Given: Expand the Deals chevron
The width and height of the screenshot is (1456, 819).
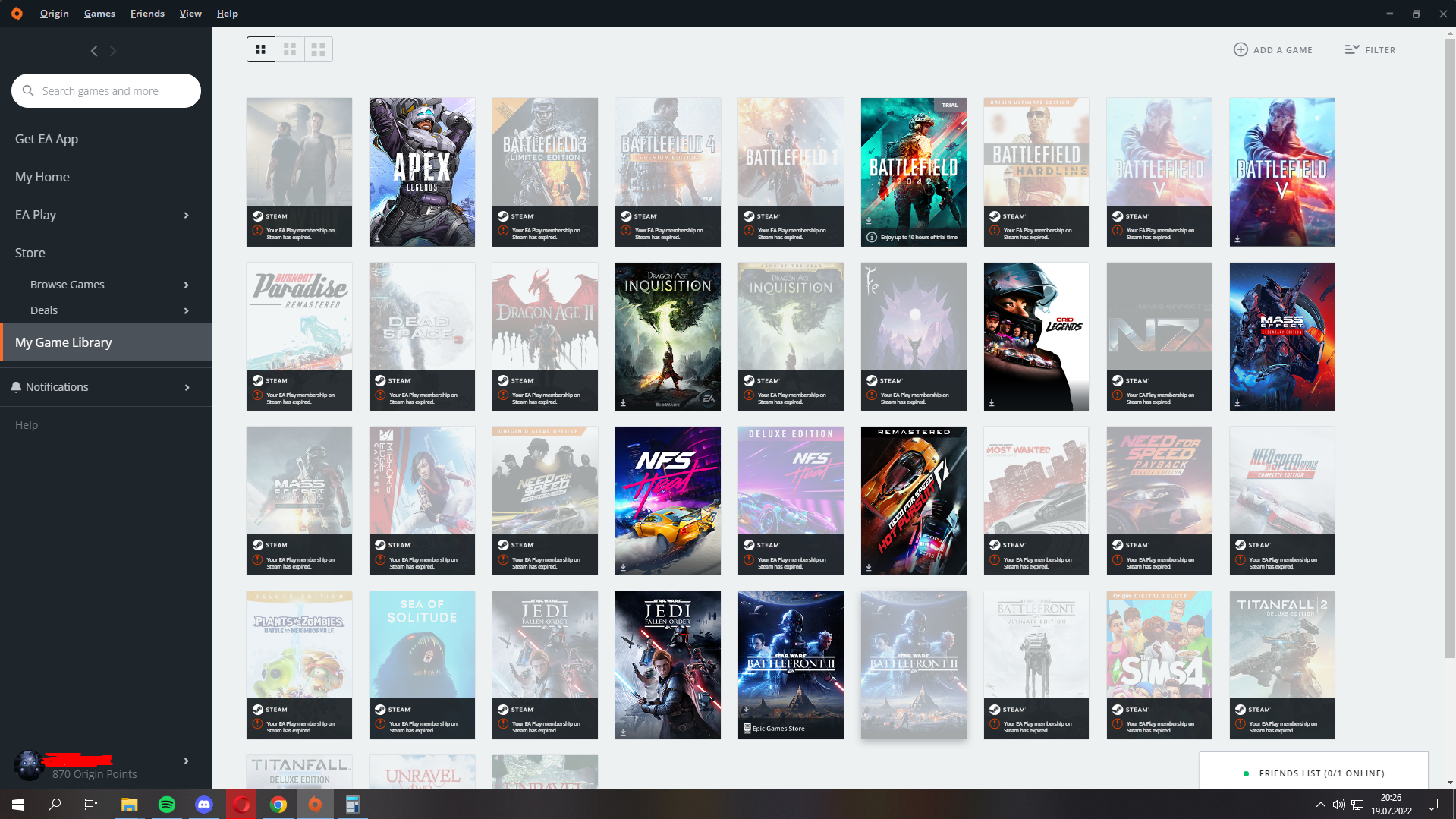Looking at the screenshot, I should (x=187, y=310).
